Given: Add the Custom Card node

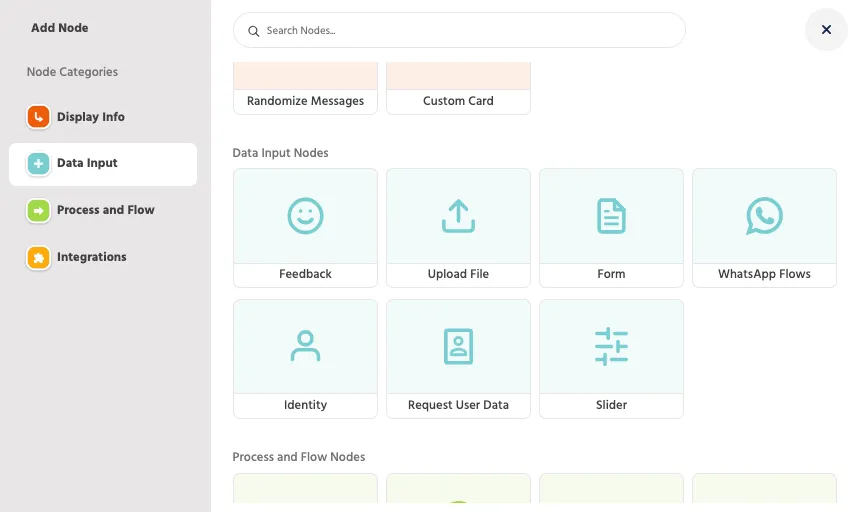Looking at the screenshot, I should (458, 88).
